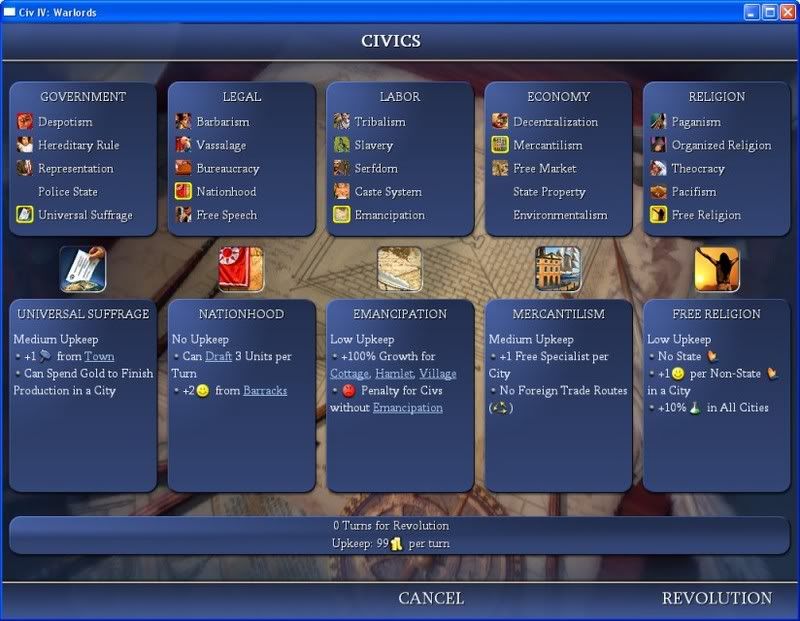The image size is (800, 621).
Task: Click the Paganism icon
Action: [x=658, y=121]
